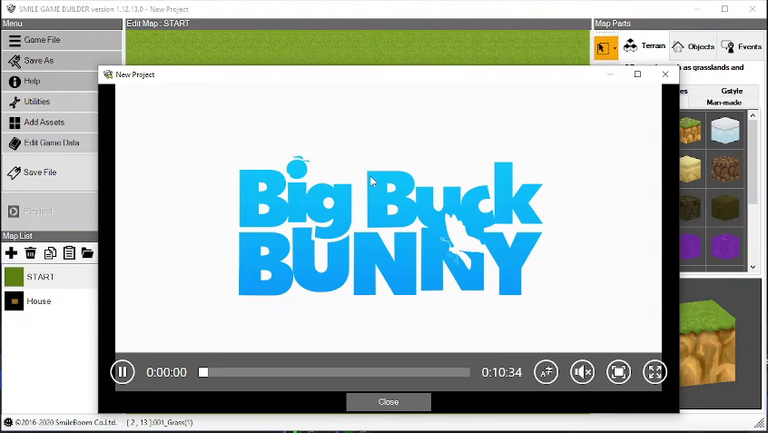This screenshot has height=433, width=768.
Task: Open the Game File menu
Action: [x=62, y=40]
